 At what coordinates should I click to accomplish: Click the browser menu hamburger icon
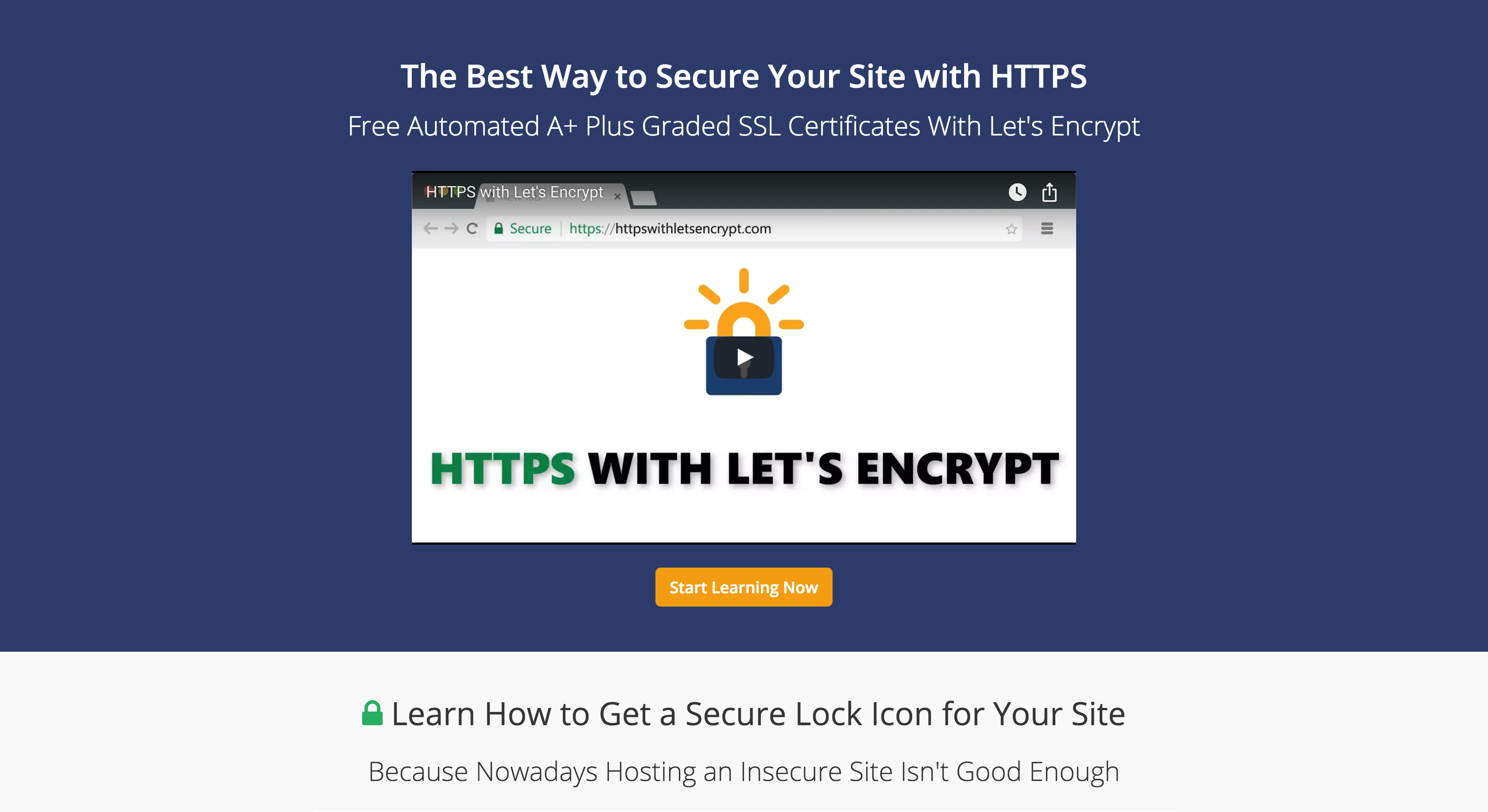1047,228
